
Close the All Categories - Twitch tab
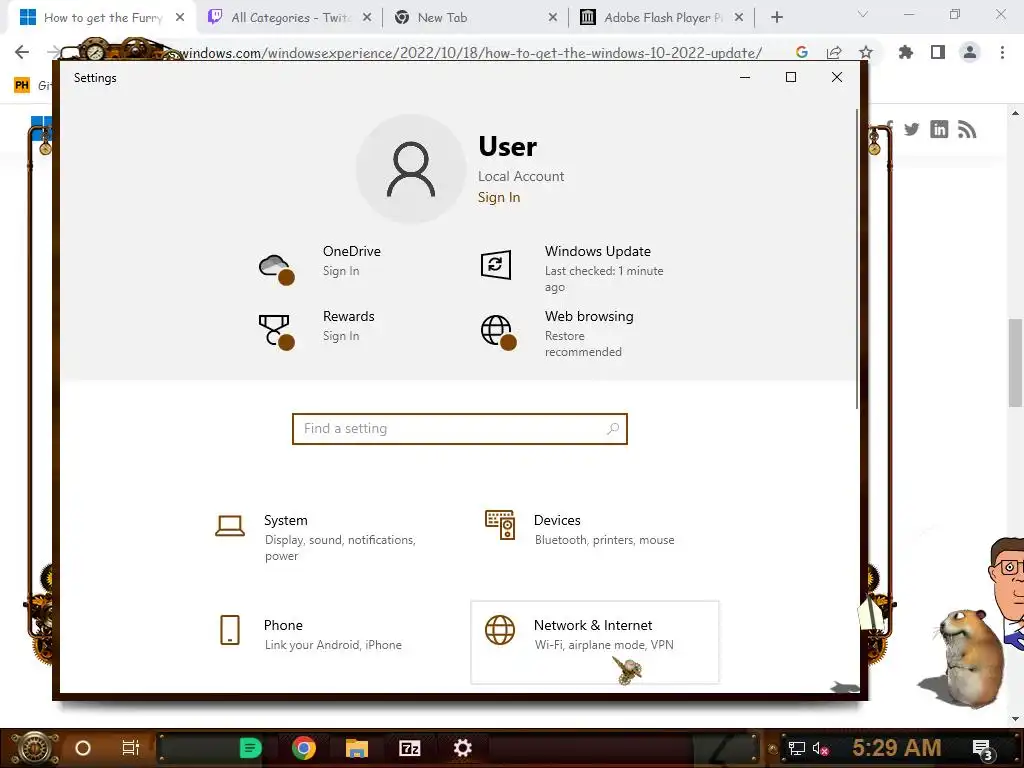(x=367, y=18)
